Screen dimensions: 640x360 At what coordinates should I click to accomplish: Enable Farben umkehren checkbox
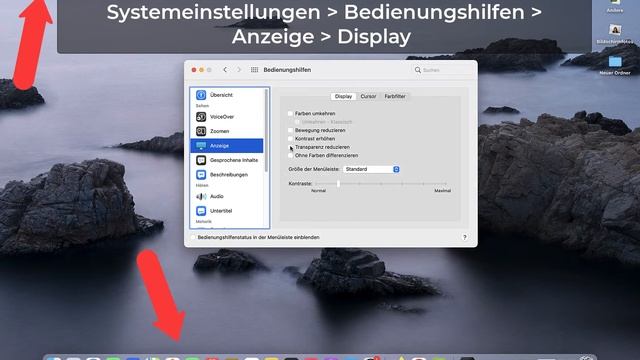pos(290,113)
